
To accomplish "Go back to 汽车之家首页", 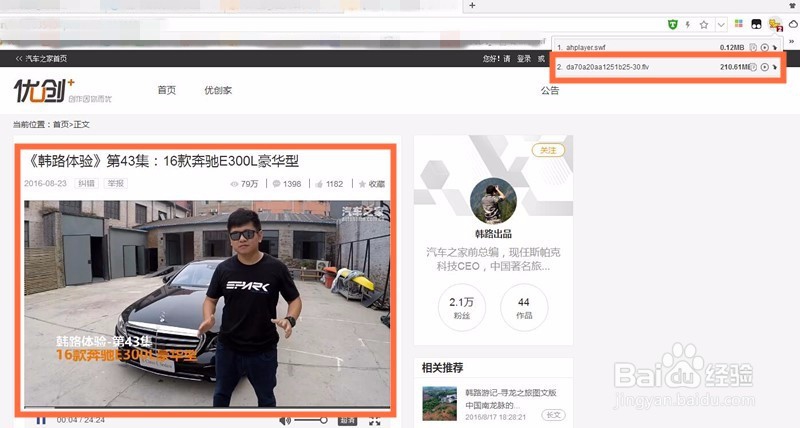I will tap(41, 59).
